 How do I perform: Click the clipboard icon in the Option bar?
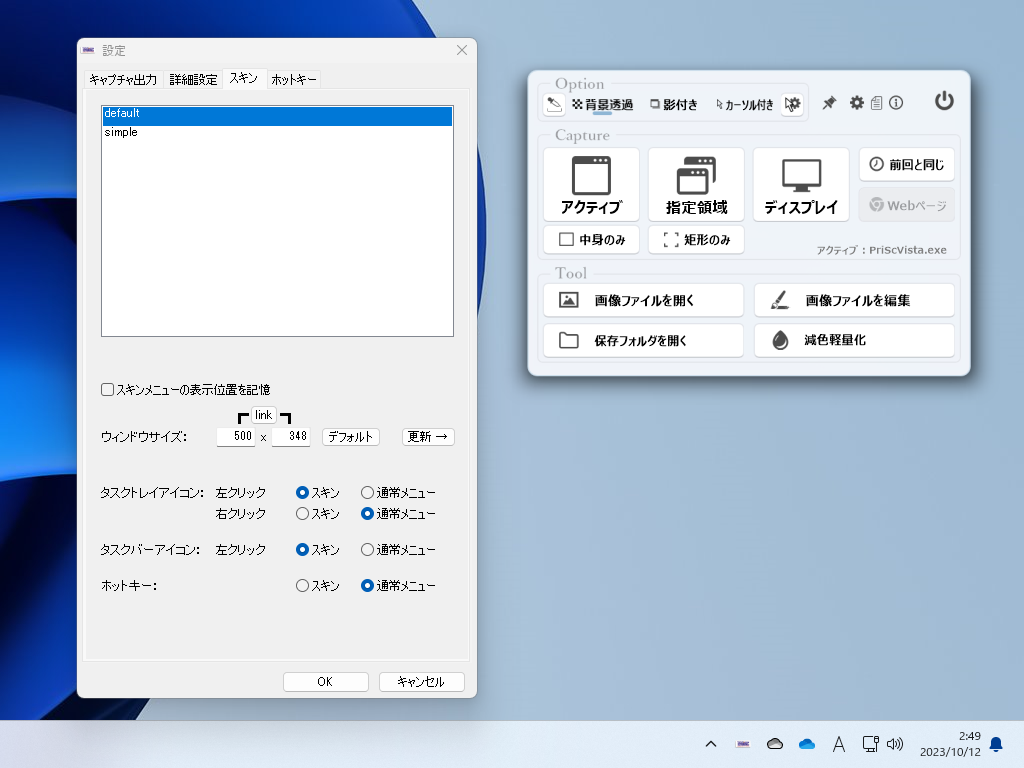pos(876,102)
